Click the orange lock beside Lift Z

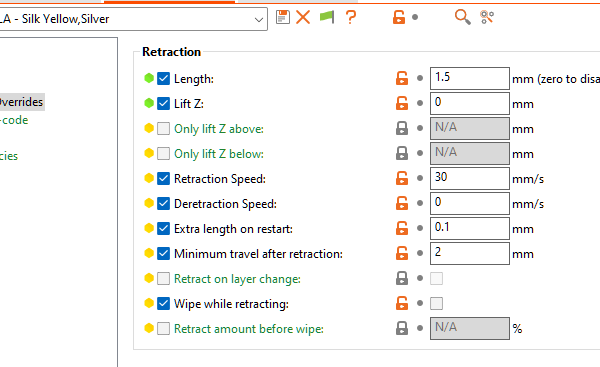(x=402, y=103)
